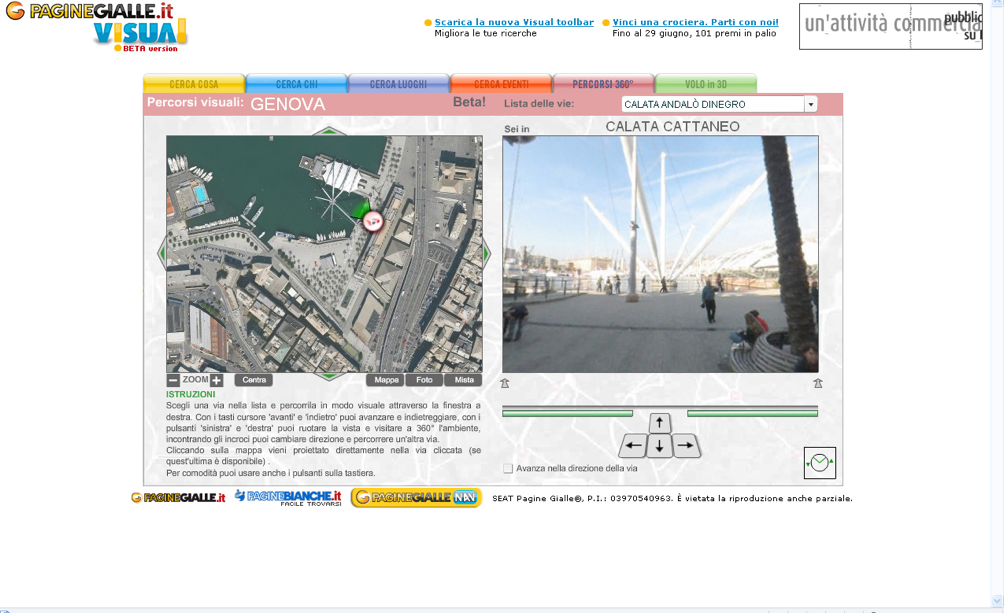Click the 'Percorsi visuali:' label

click(x=195, y=102)
